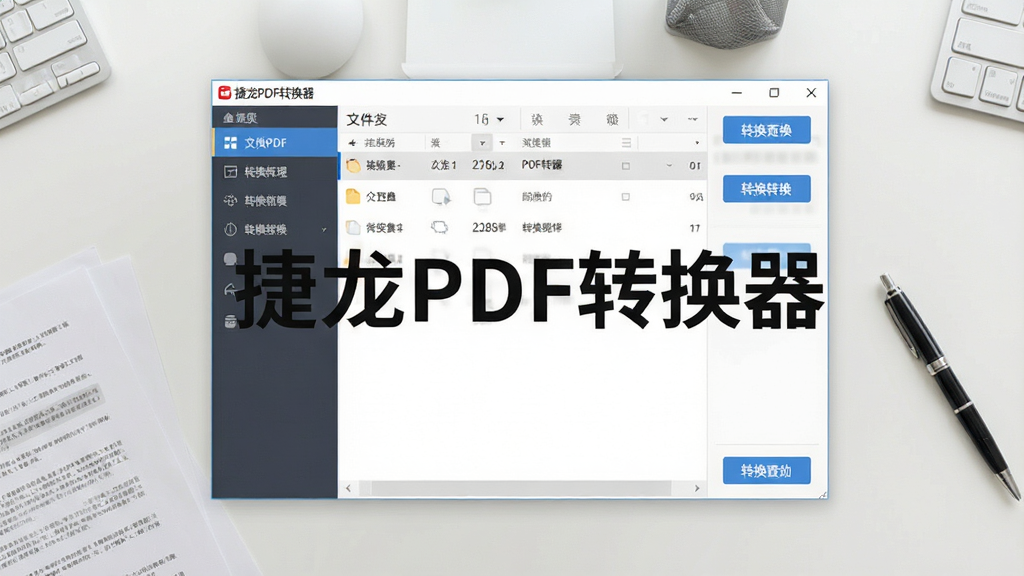Click the copy pages icon in the second row
The image size is (1024, 576).
[482, 196]
